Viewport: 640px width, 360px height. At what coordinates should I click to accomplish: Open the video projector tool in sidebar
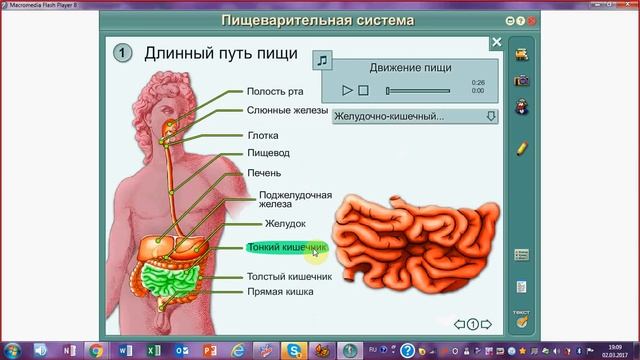pyautogui.click(x=522, y=54)
